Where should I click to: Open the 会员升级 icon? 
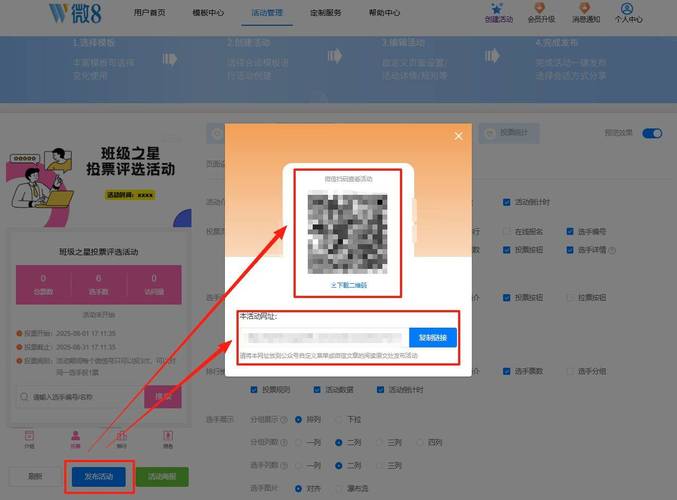pos(540,8)
